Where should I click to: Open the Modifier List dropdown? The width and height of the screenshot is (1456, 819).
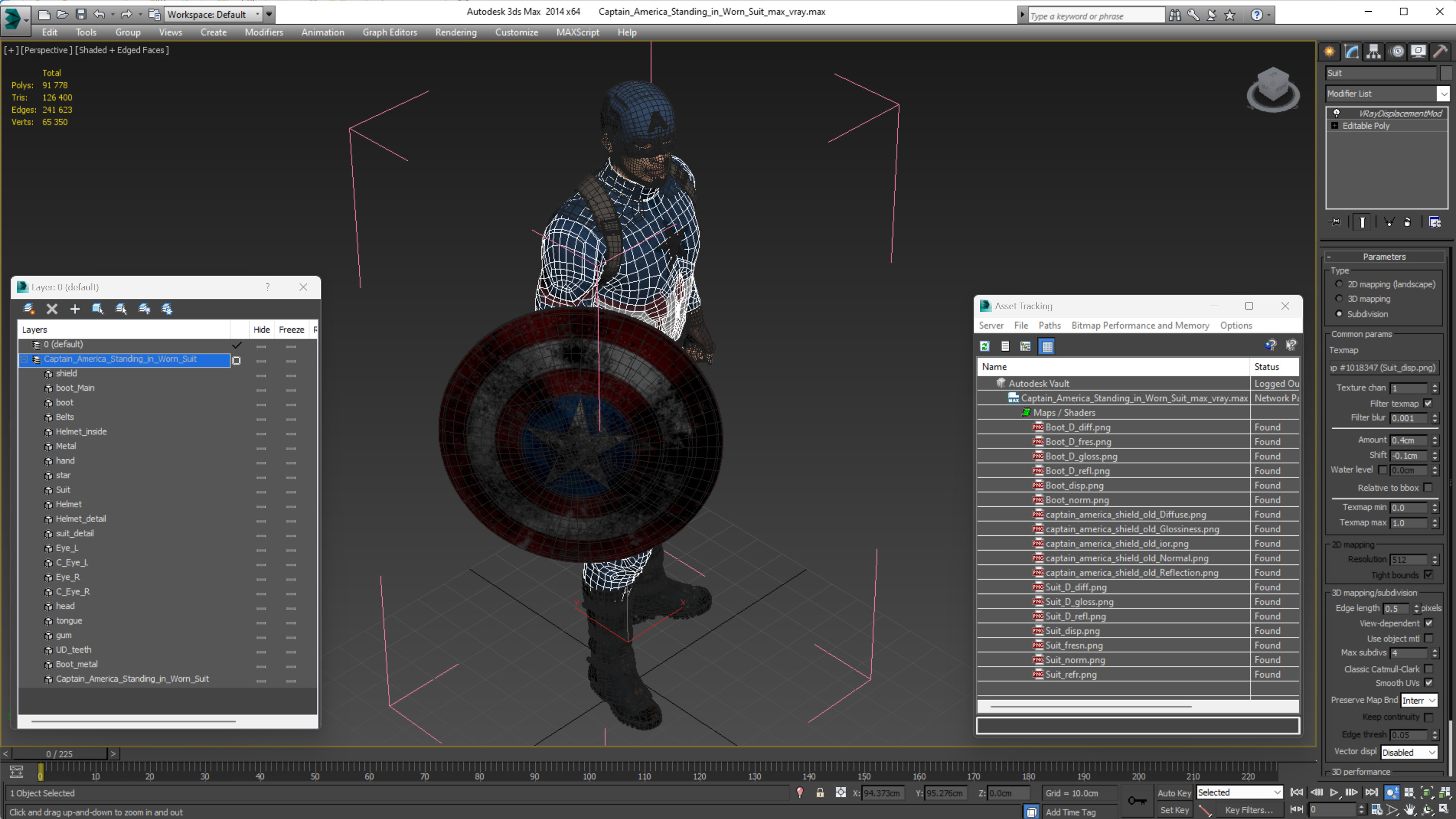tap(1444, 93)
